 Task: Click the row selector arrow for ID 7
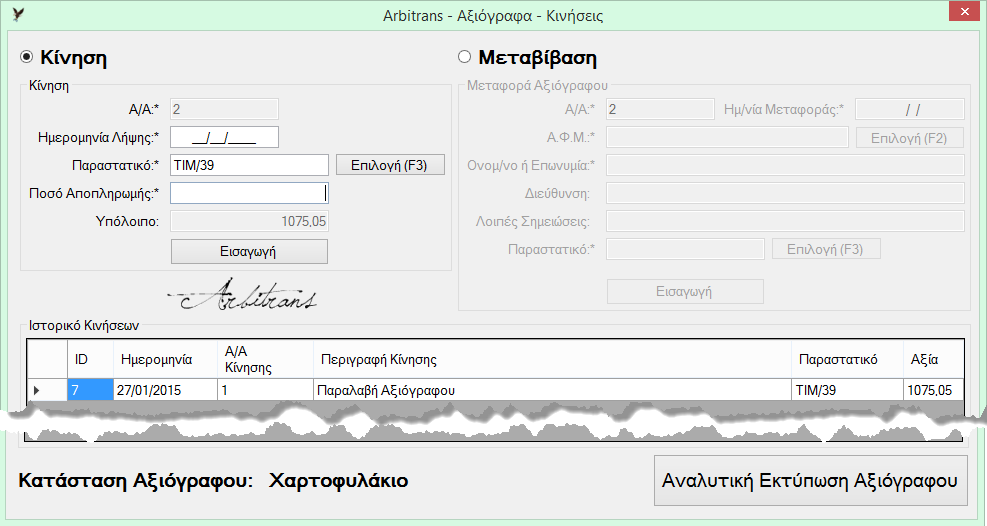point(47,390)
